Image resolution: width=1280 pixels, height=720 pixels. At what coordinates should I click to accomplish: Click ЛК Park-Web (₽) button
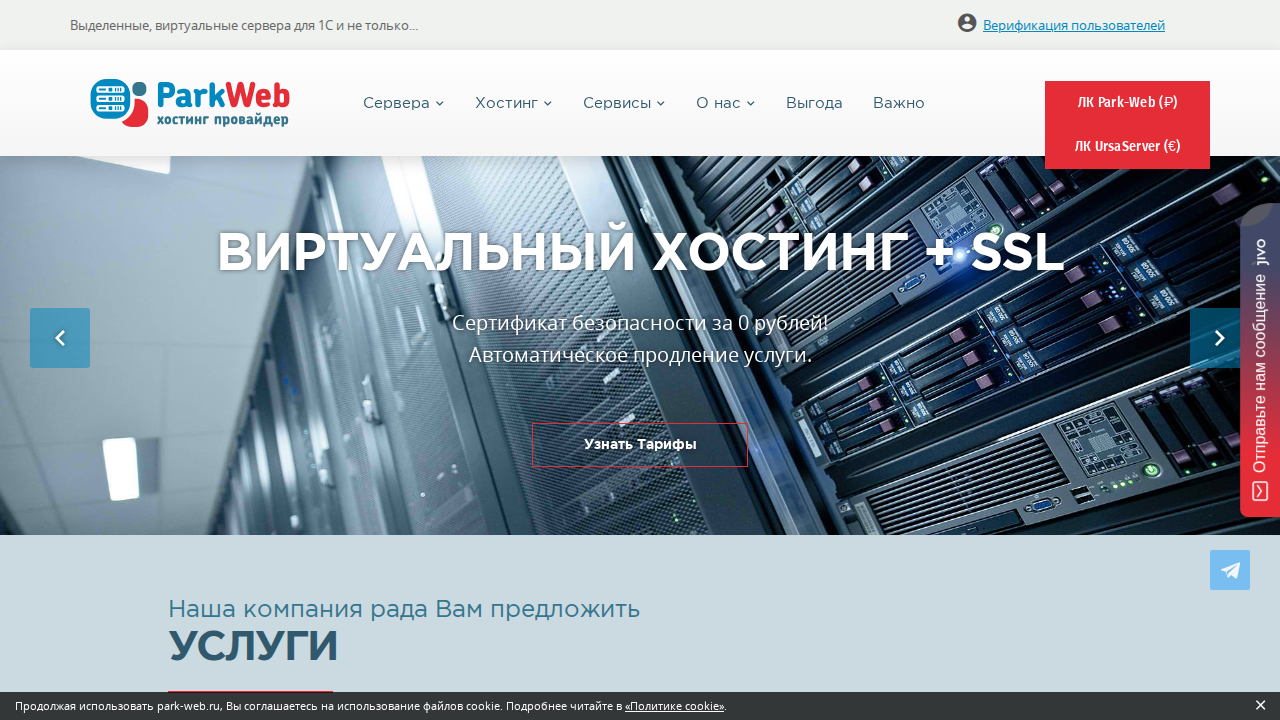pyautogui.click(x=1127, y=102)
